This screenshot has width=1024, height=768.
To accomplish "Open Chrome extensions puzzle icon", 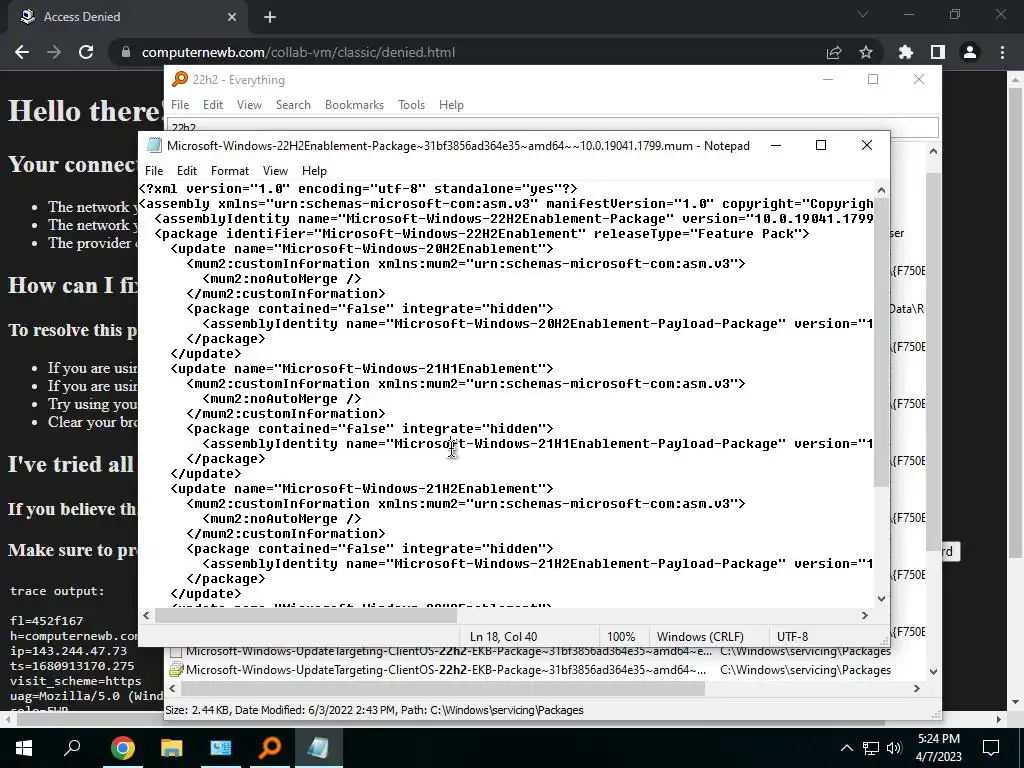I will (906, 52).
